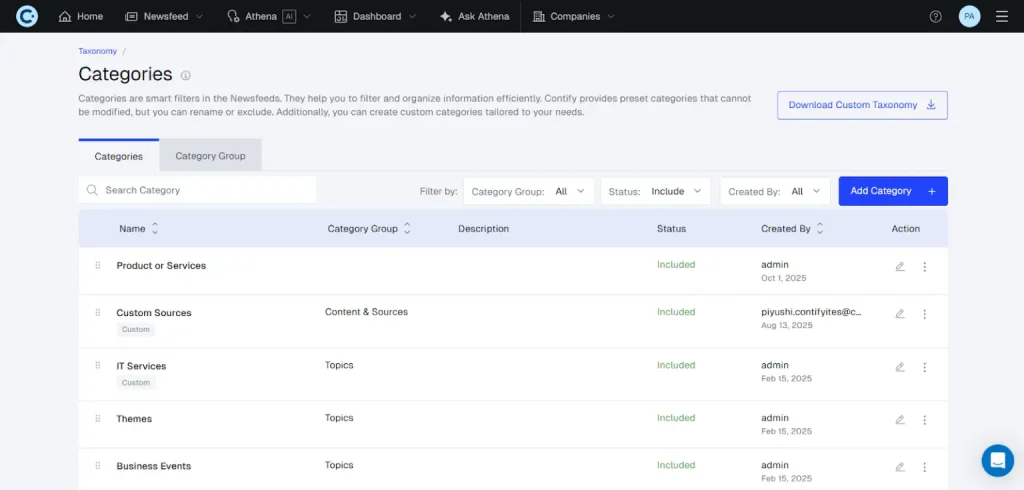Switch to the Category Group tab

210,155
